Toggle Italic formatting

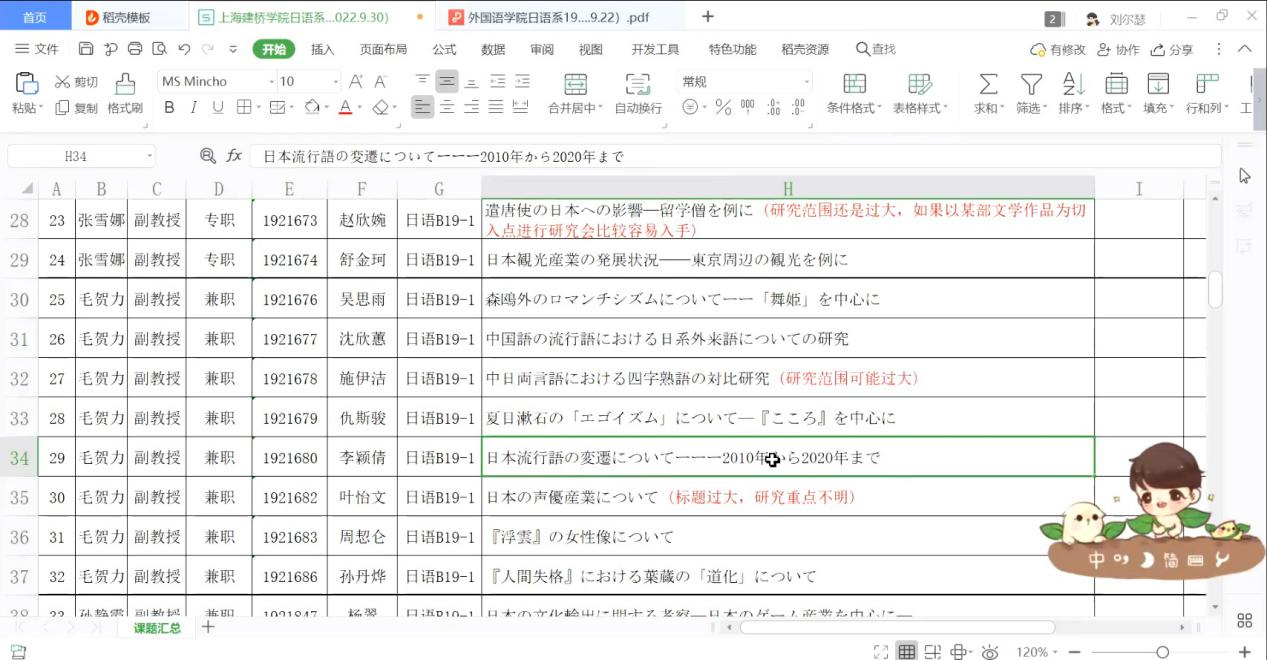194,107
